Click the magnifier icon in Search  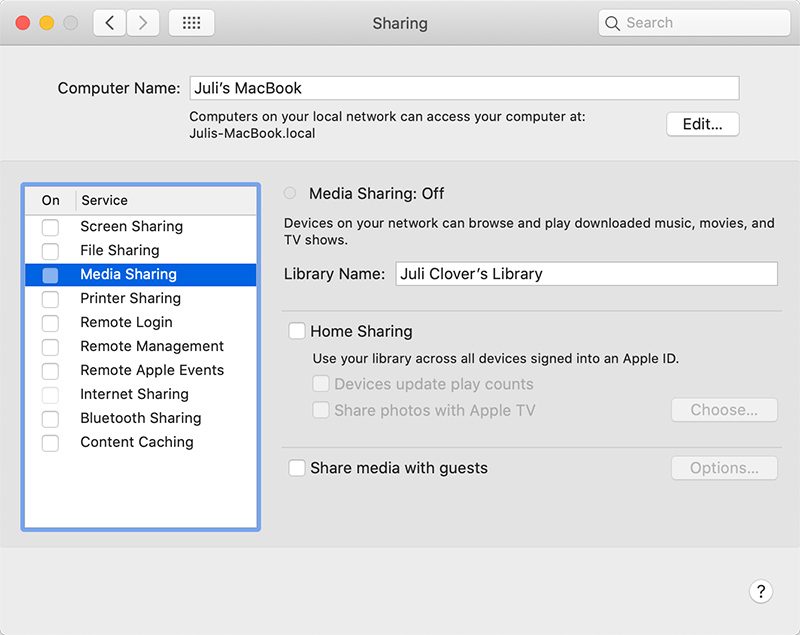pos(612,23)
